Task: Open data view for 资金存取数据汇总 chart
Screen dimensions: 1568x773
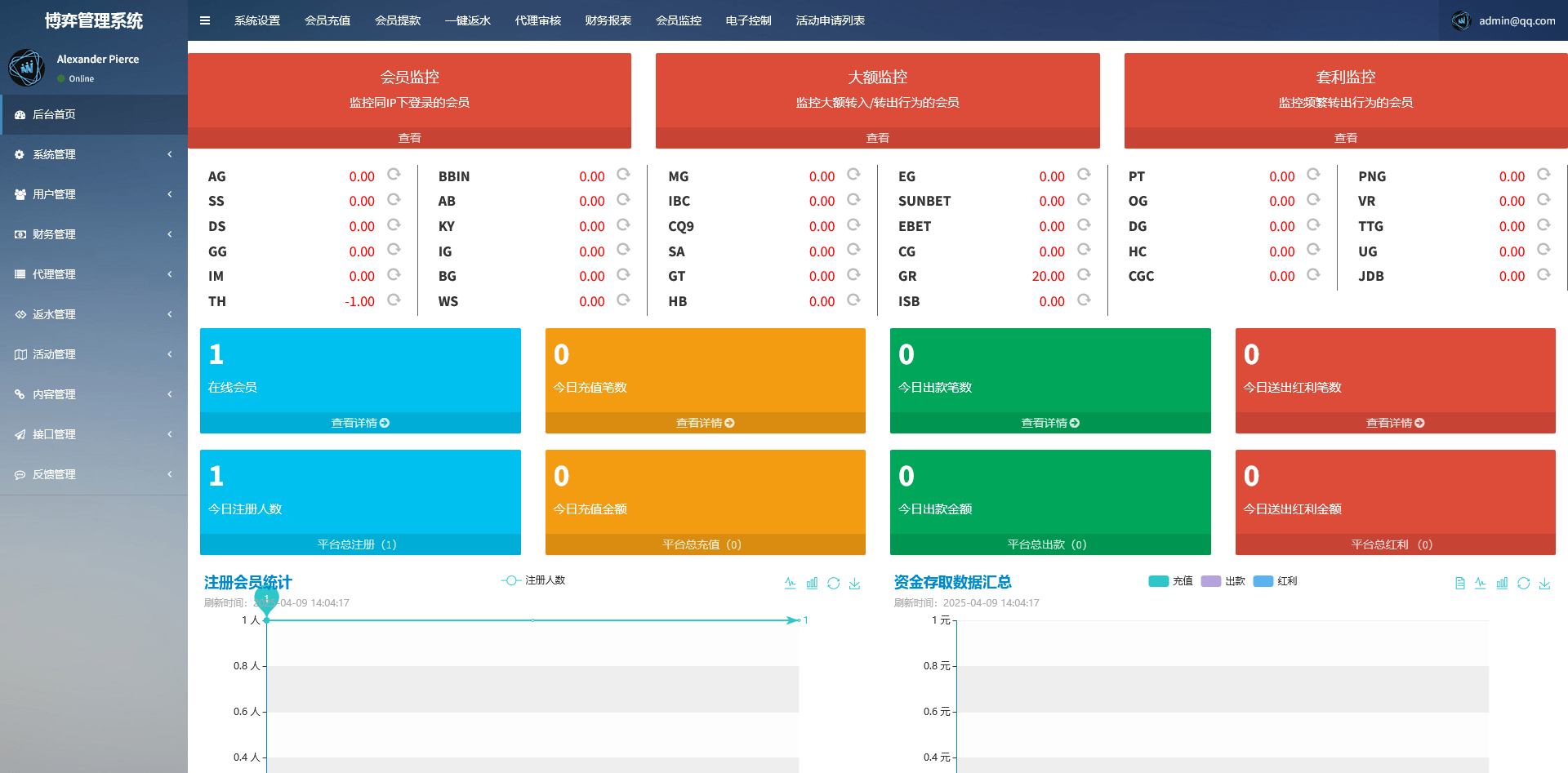Action: pos(1460,583)
